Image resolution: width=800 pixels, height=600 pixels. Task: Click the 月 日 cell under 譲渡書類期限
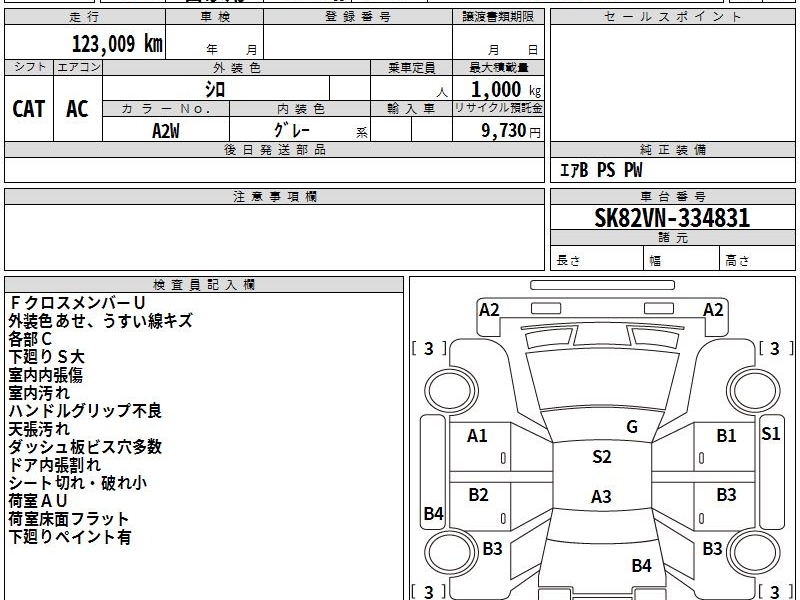(498, 42)
